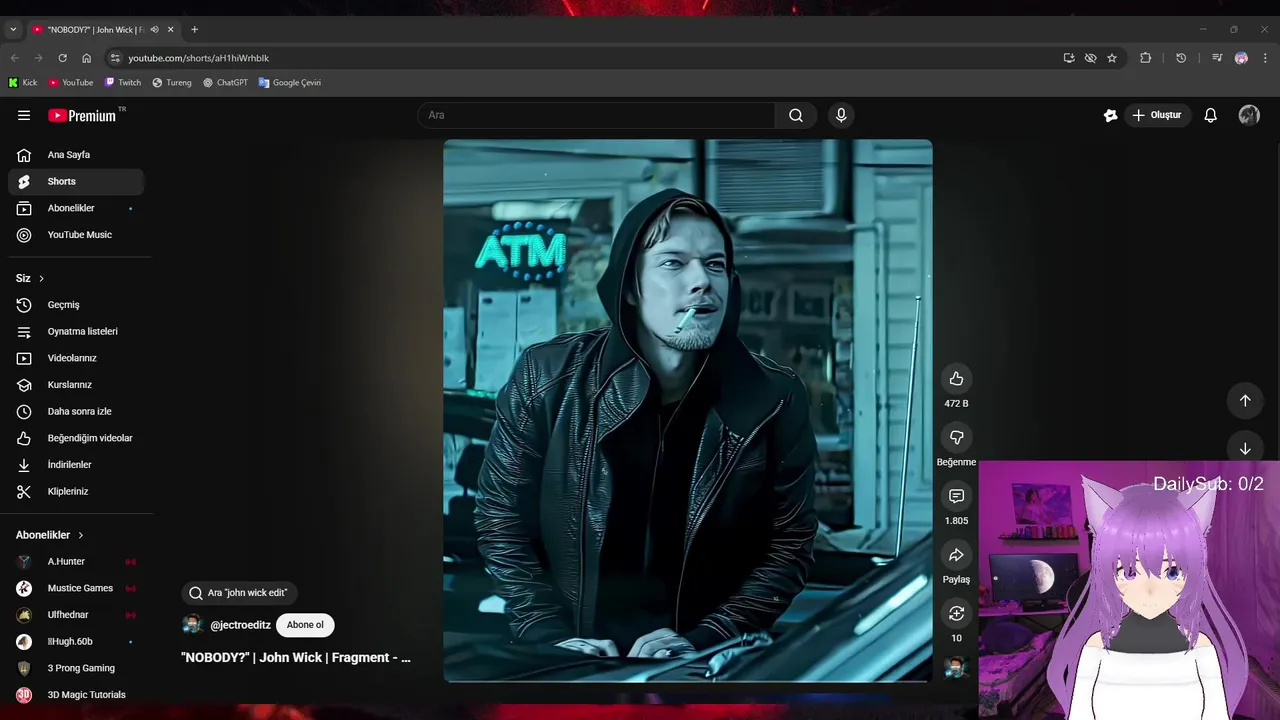Share the short via Paylaş icon
The image size is (1280, 720).
[x=956, y=555]
